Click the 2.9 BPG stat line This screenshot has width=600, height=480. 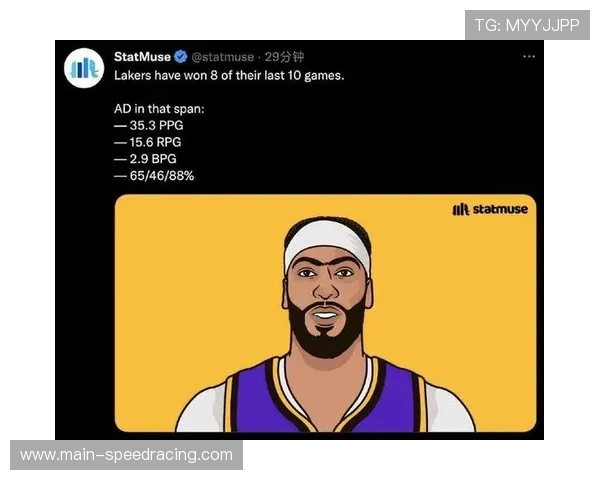coord(145,159)
